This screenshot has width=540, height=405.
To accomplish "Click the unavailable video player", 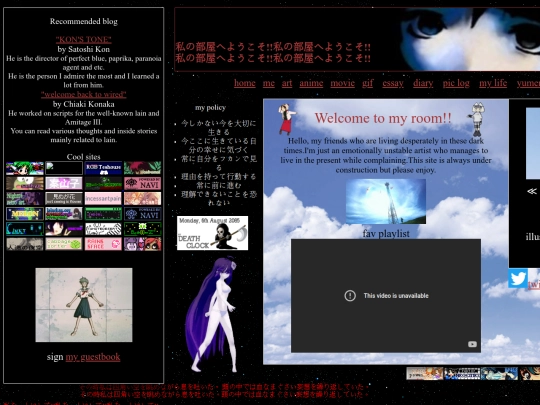I will [386, 295].
